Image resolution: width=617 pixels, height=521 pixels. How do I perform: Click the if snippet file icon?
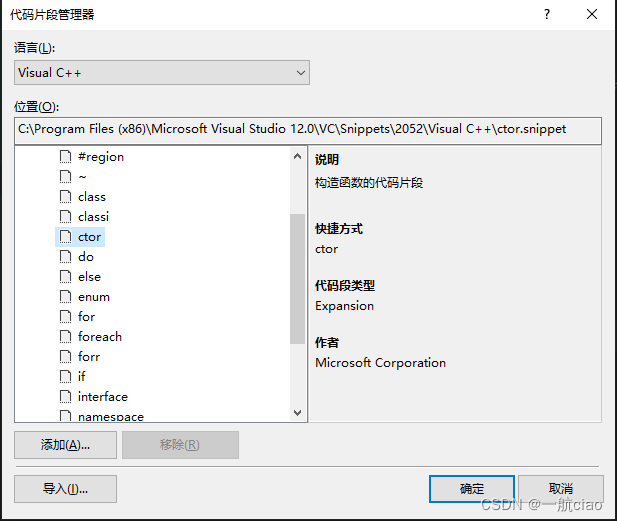pos(65,377)
